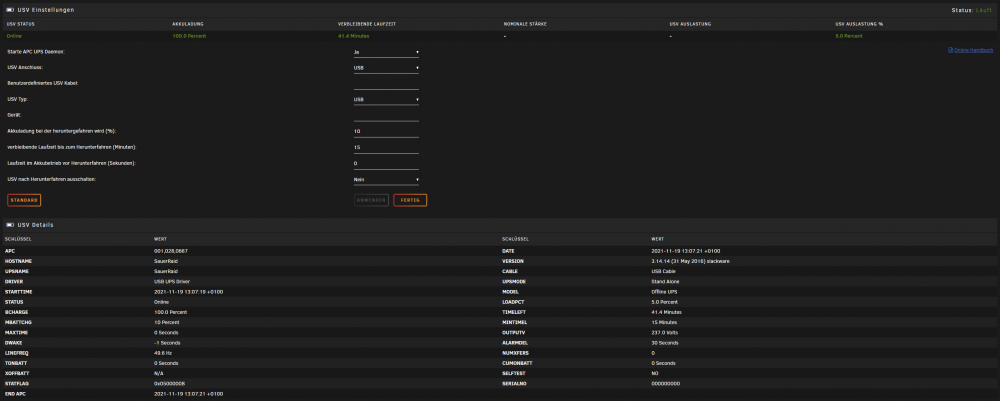Click the HOSTNAME value SauerRaid
Screen dimensions: 1000x401
[x=165, y=261]
